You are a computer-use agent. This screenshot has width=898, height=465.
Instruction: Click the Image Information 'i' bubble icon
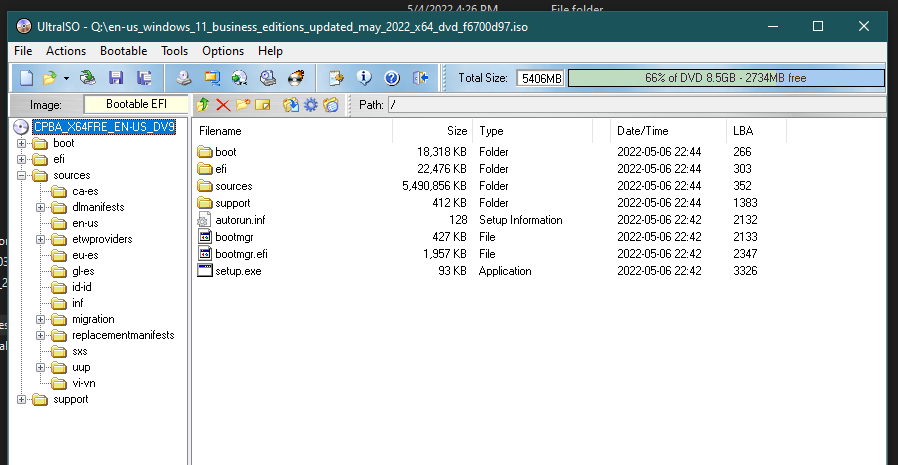click(x=364, y=78)
